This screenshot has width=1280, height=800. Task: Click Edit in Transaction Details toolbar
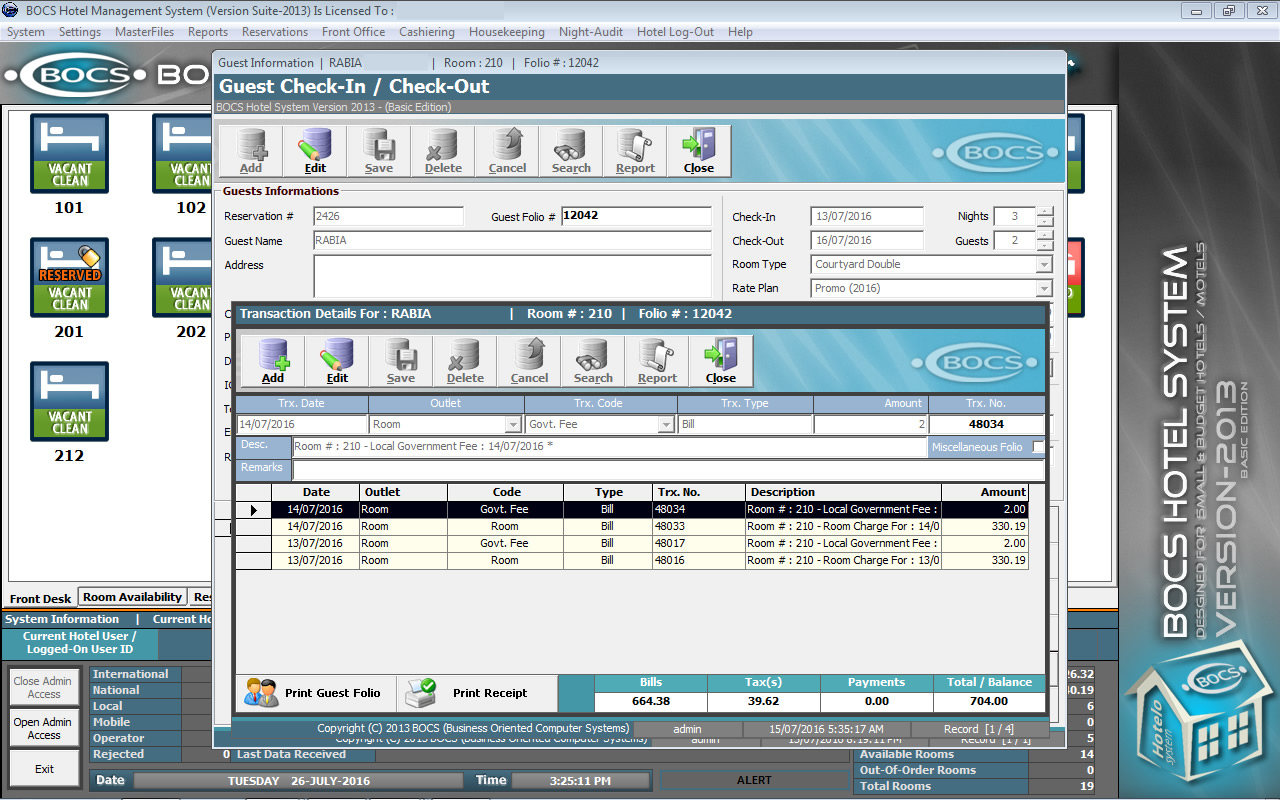[337, 361]
